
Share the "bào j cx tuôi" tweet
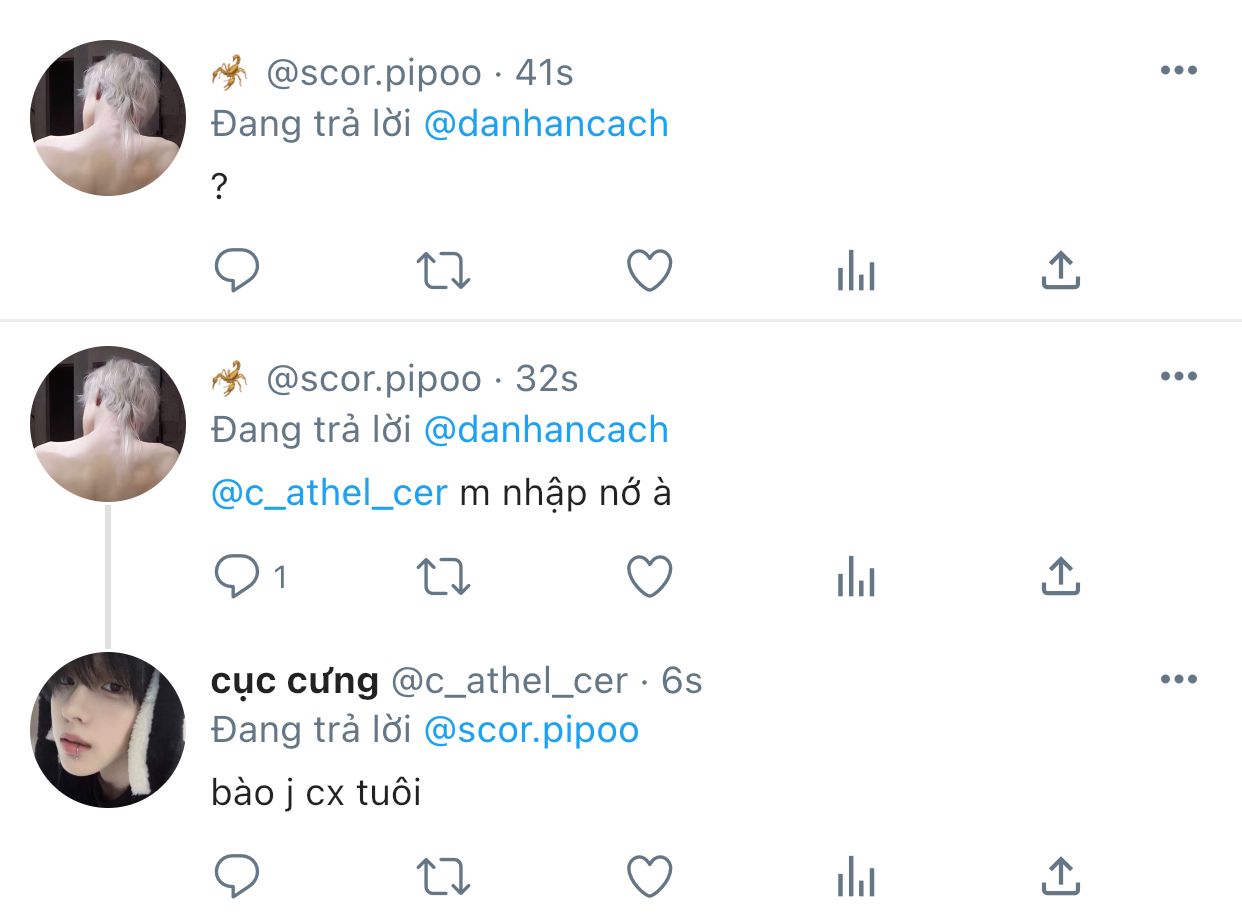[x=1061, y=876]
